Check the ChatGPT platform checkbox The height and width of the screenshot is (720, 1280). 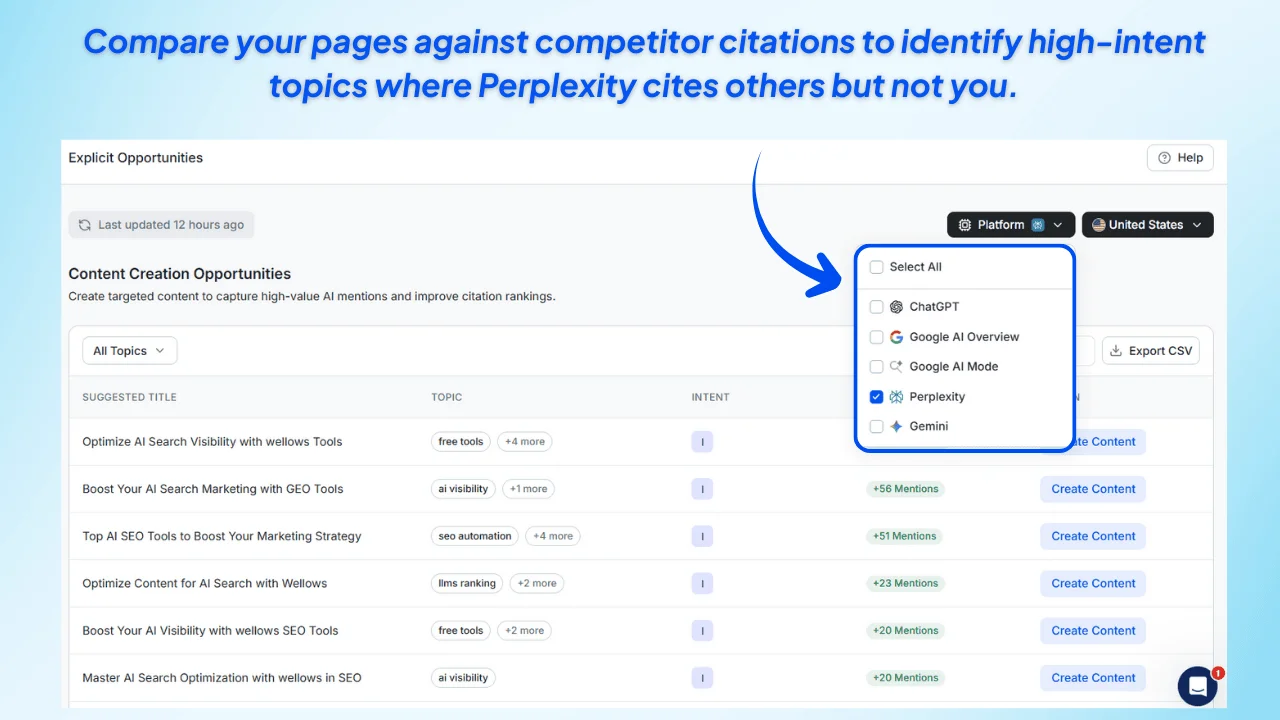[x=876, y=306]
